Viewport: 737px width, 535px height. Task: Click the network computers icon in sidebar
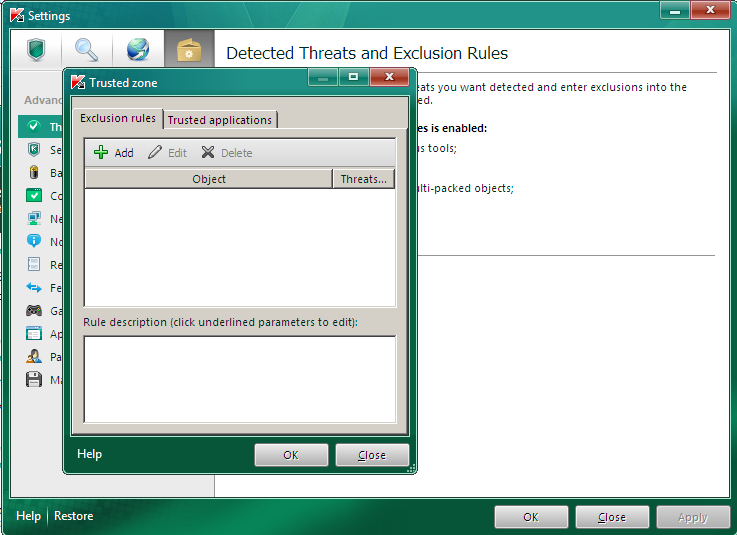point(34,219)
